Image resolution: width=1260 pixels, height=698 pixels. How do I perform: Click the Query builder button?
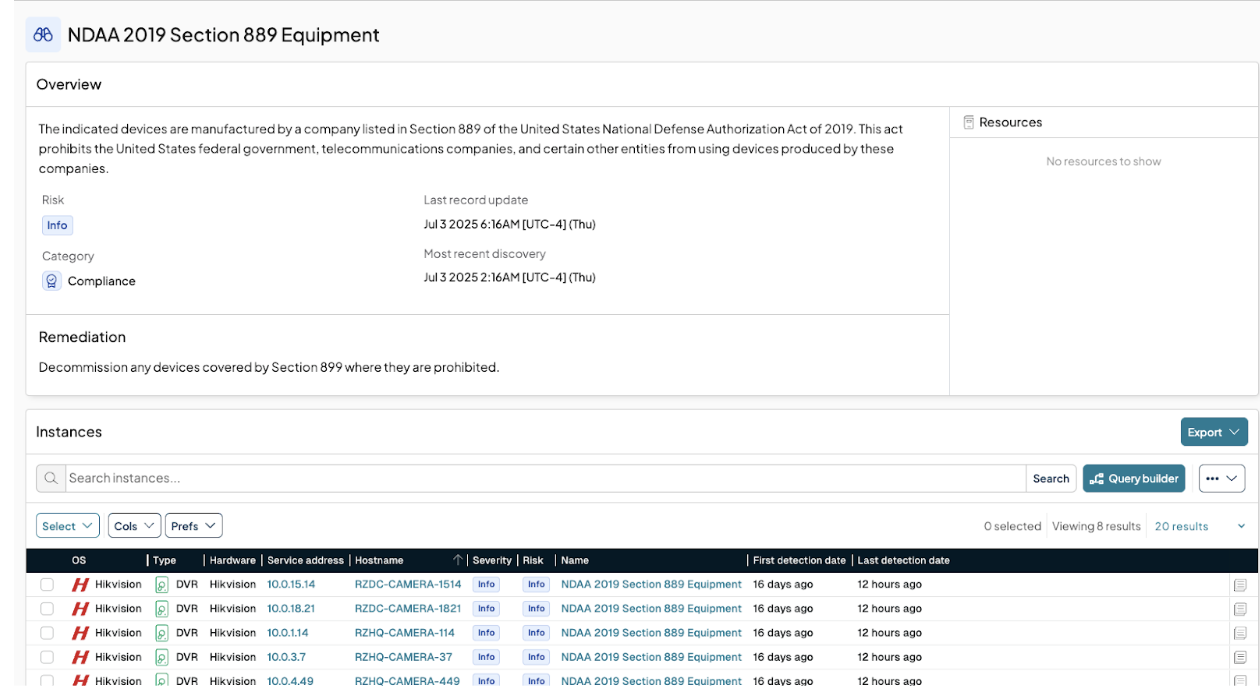point(1133,479)
